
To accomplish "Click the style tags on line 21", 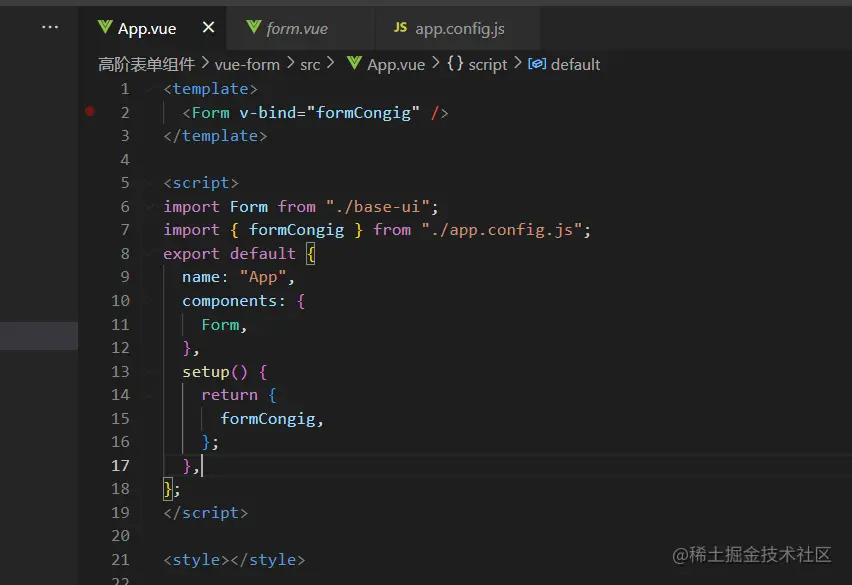I will click(x=234, y=560).
